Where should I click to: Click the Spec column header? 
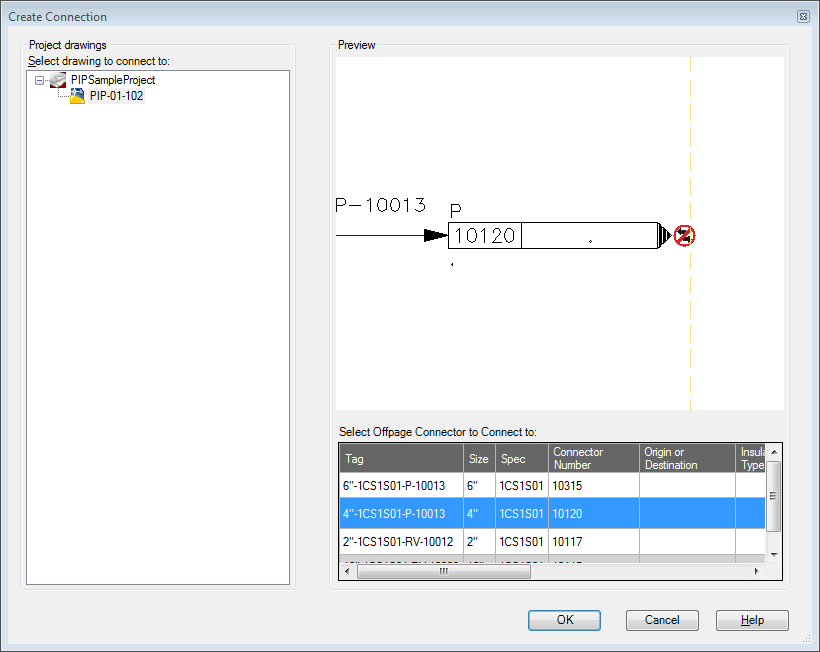(x=522, y=459)
